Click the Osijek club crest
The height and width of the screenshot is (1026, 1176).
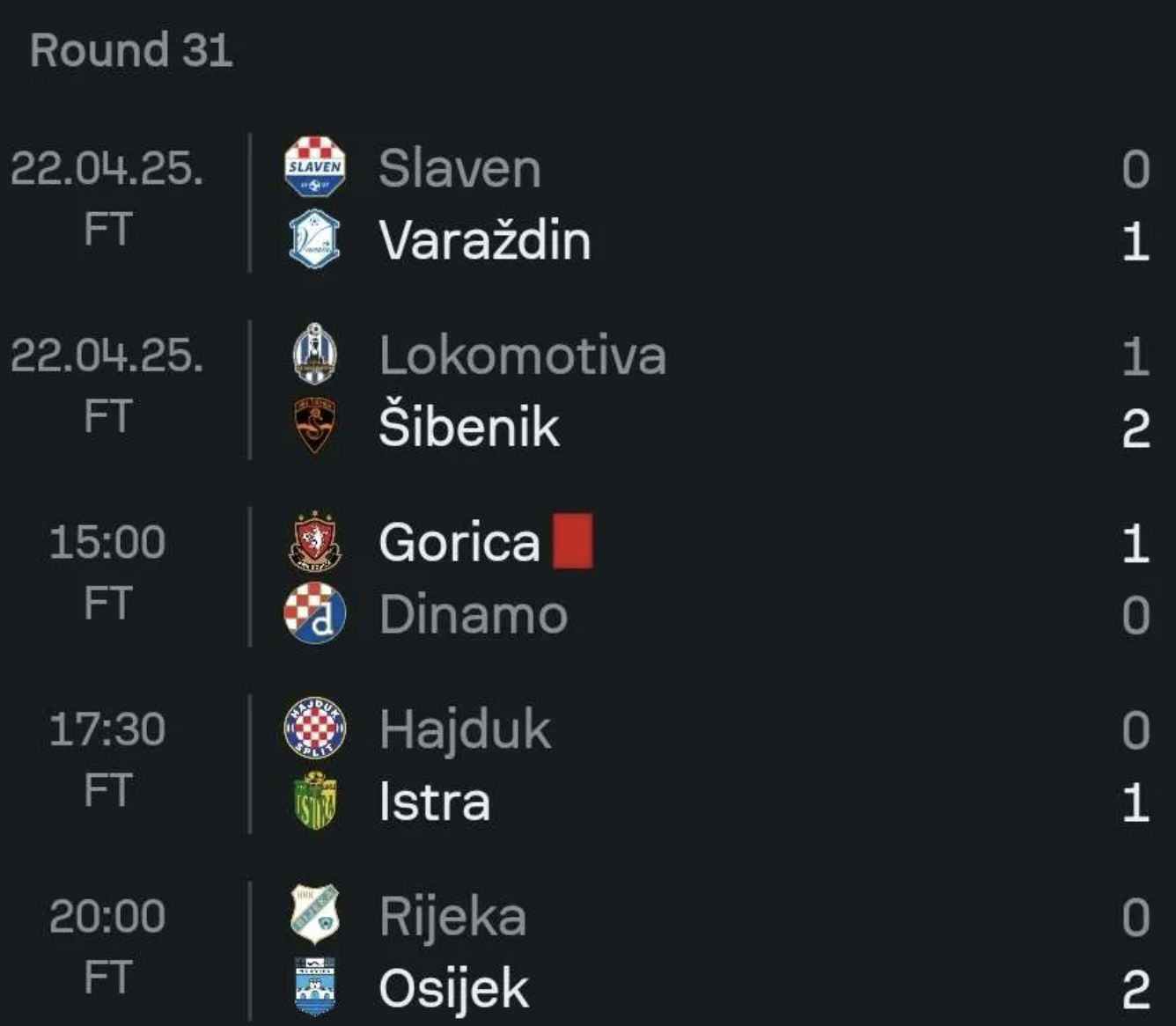pyautogui.click(x=314, y=987)
